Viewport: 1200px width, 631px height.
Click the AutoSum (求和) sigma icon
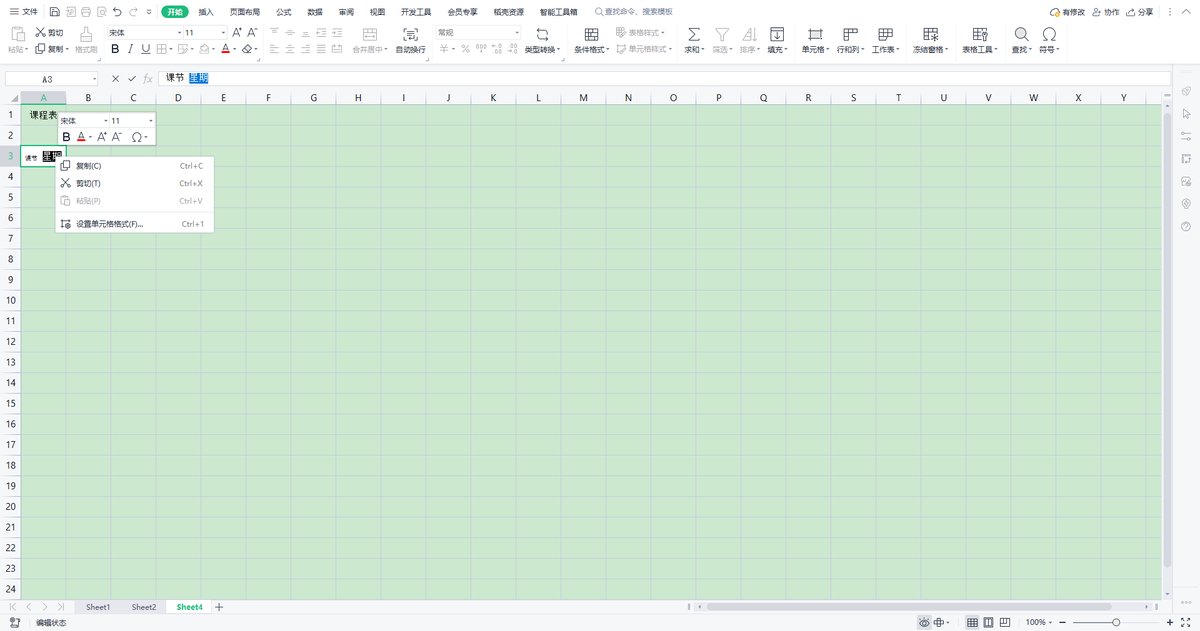[x=694, y=34]
